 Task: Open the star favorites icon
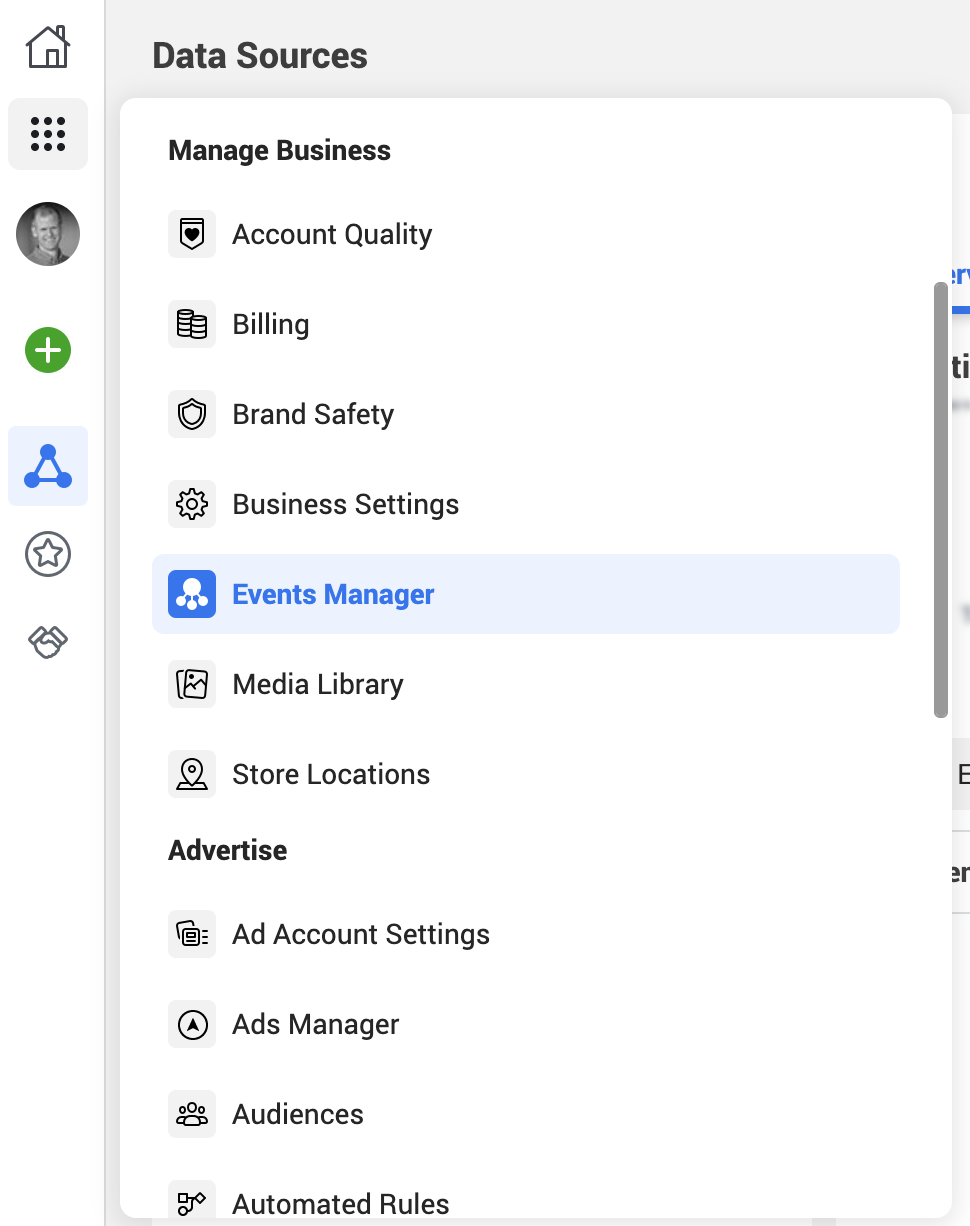(x=48, y=553)
